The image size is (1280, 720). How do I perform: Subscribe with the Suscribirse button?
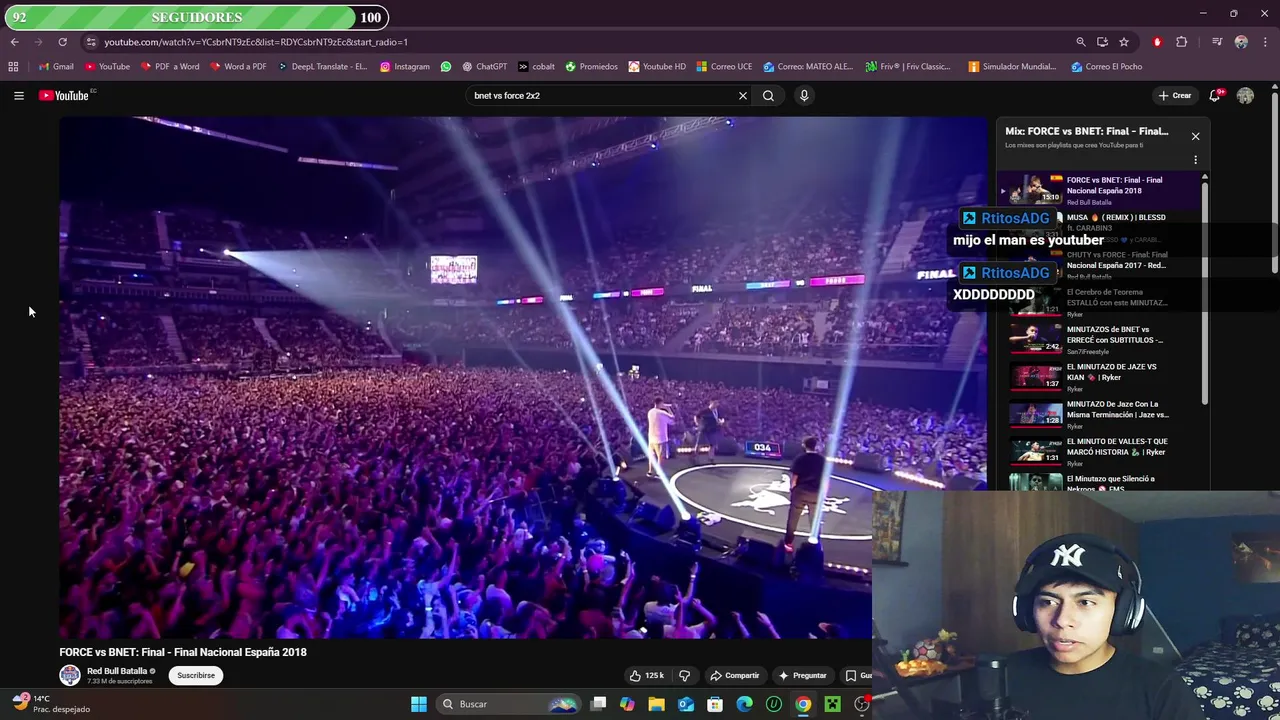pos(196,676)
